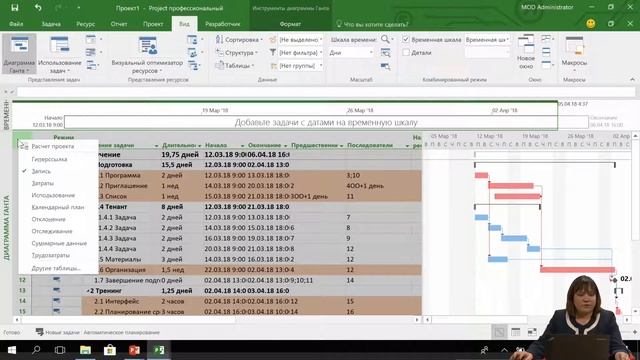Select Расчет проекта table entry

[53, 146]
